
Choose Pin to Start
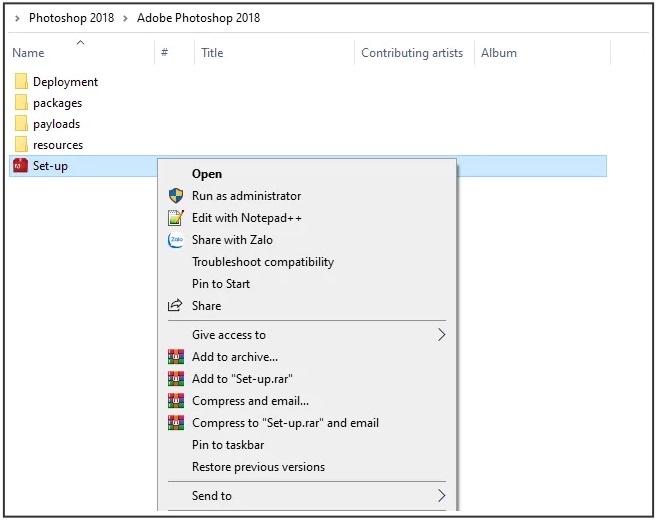pyautogui.click(x=221, y=284)
